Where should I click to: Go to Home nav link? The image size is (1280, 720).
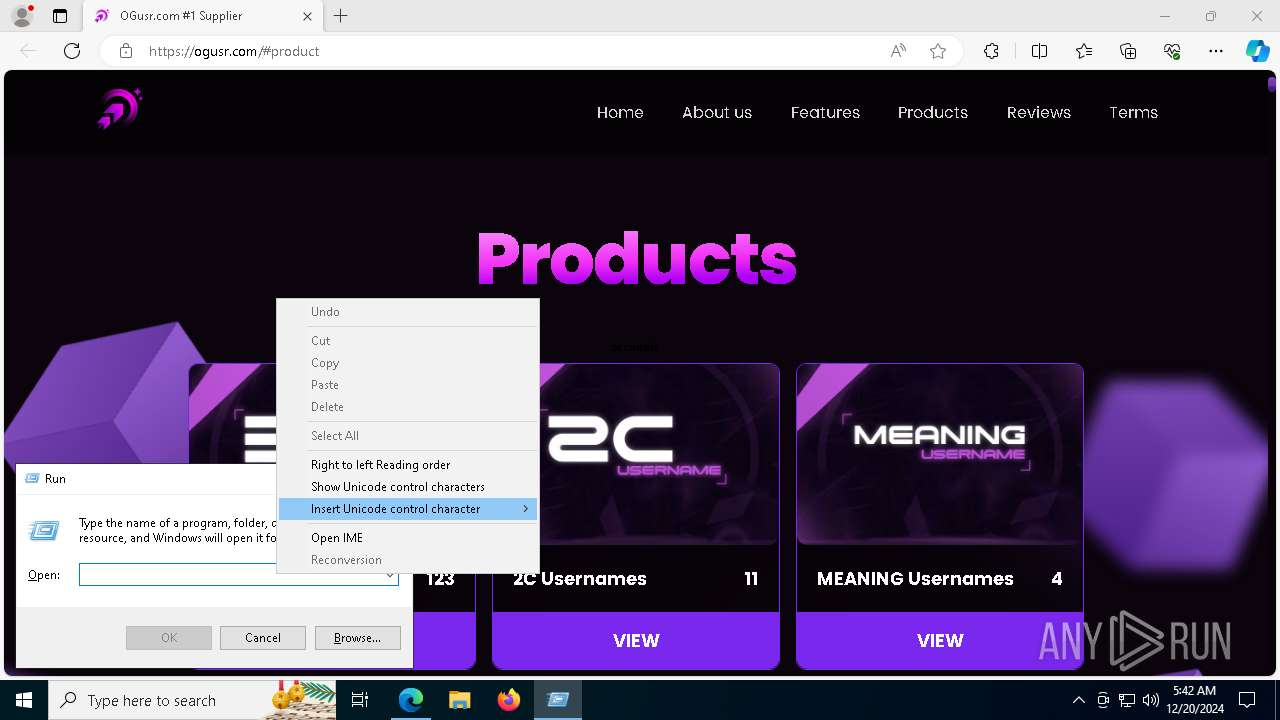pyautogui.click(x=620, y=112)
